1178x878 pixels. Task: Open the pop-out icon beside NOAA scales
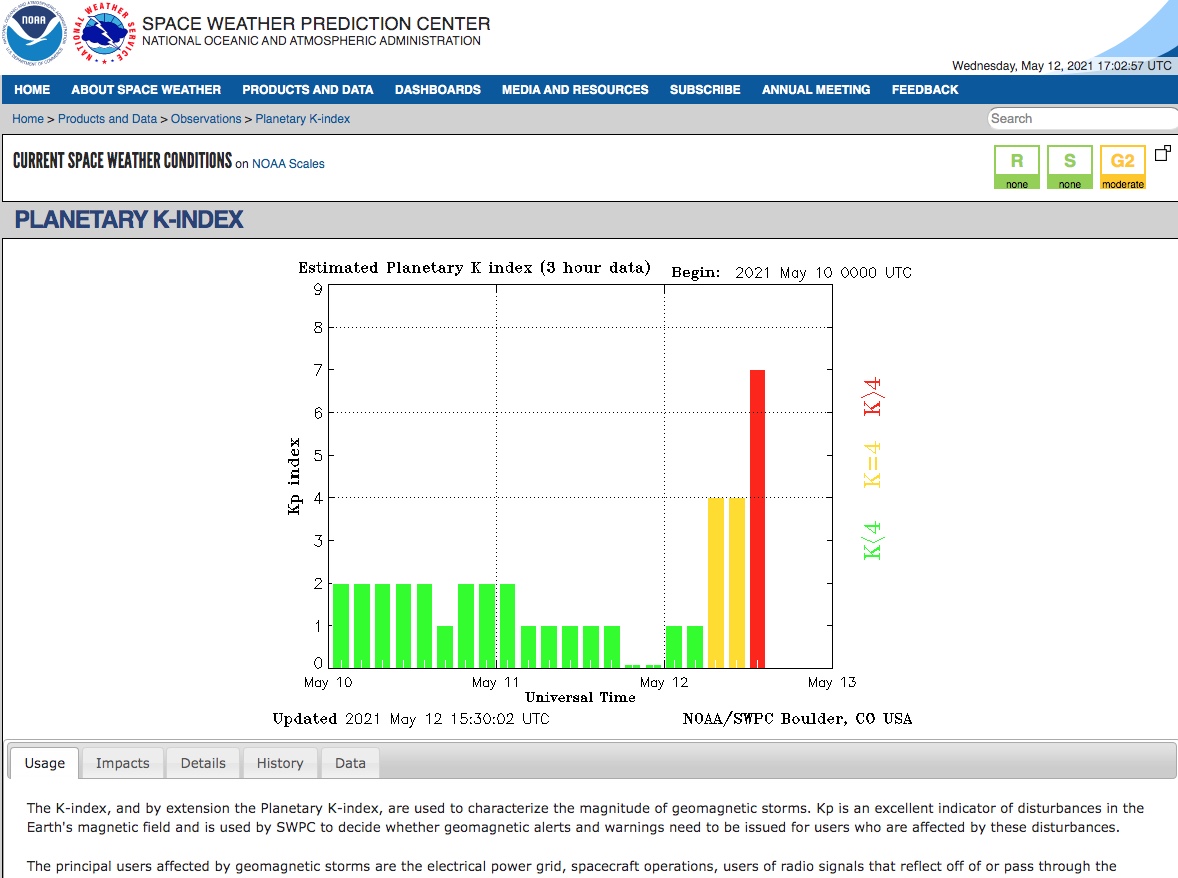[x=1162, y=153]
